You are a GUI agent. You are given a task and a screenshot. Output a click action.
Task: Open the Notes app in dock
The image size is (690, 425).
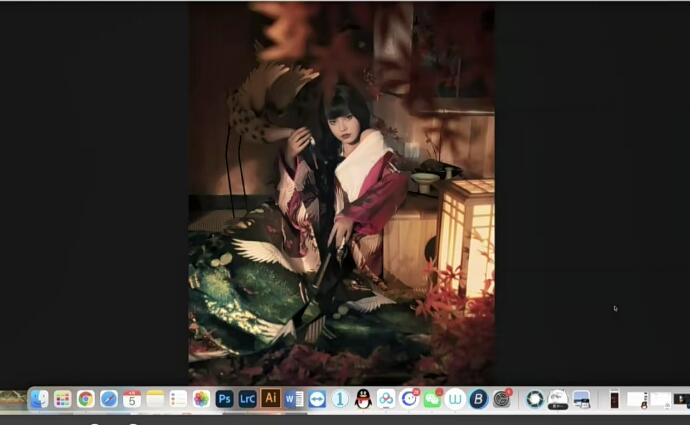click(155, 399)
